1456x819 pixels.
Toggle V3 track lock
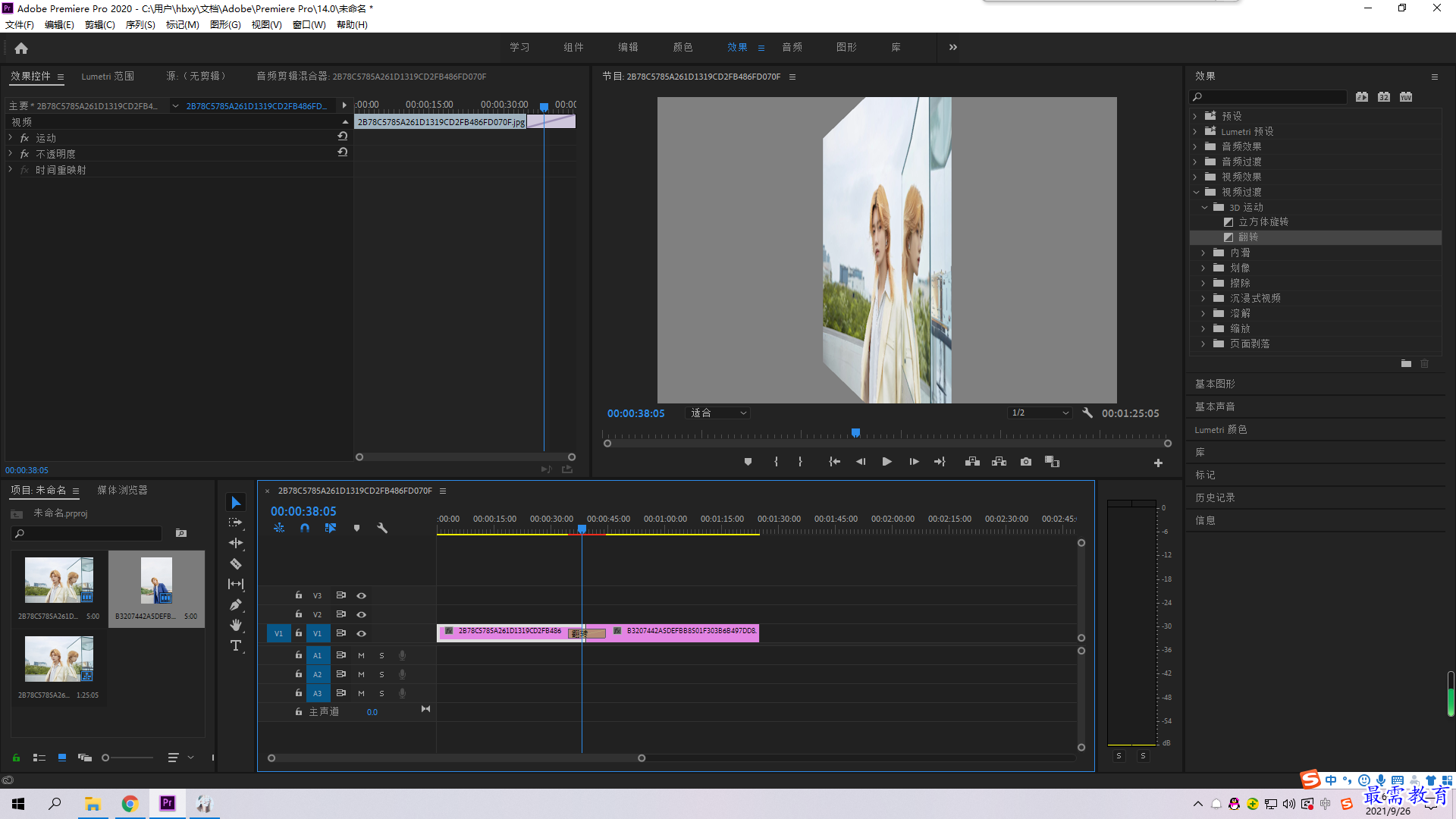pos(299,595)
